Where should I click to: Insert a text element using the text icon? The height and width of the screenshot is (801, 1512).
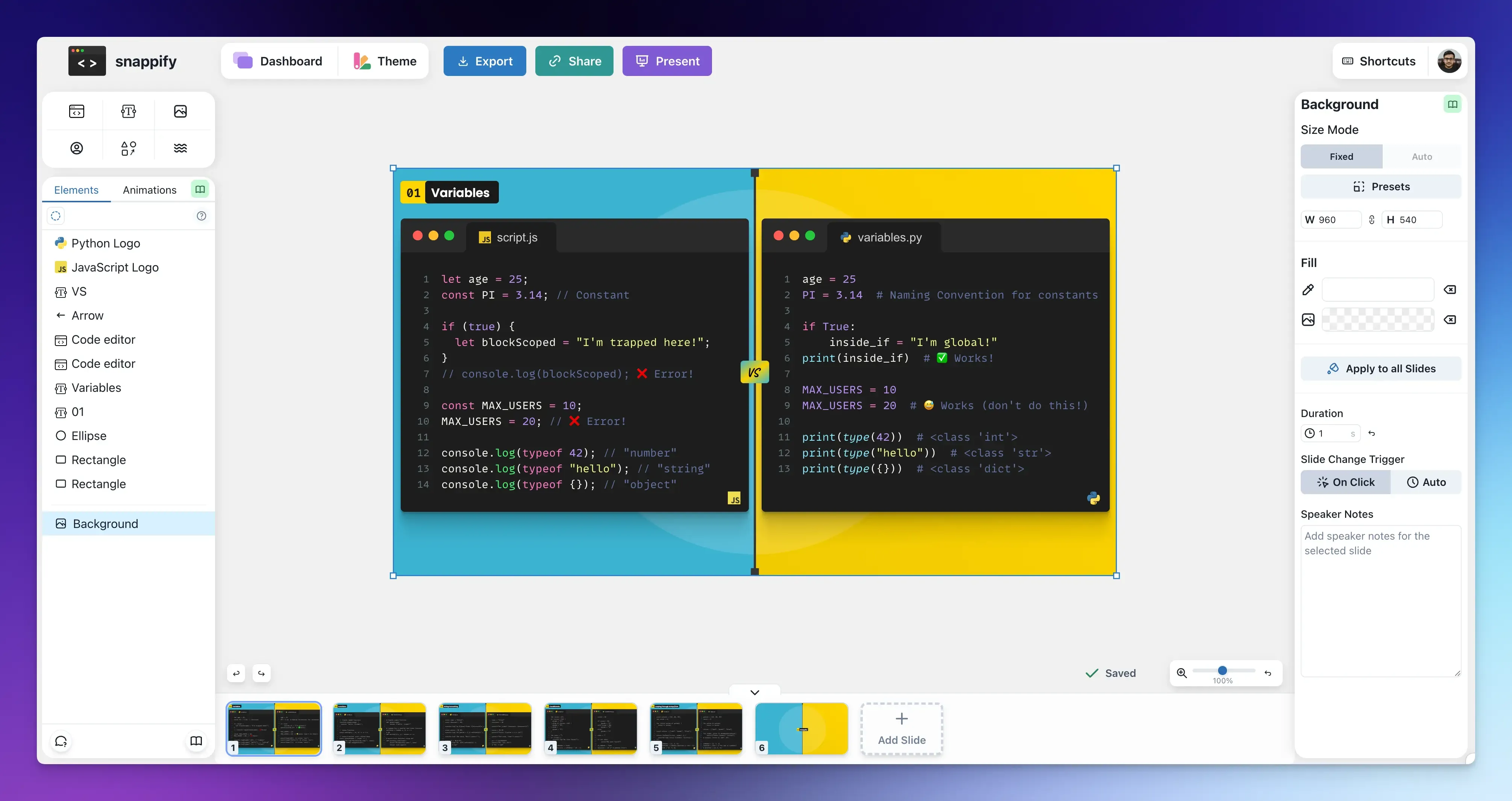click(x=128, y=111)
